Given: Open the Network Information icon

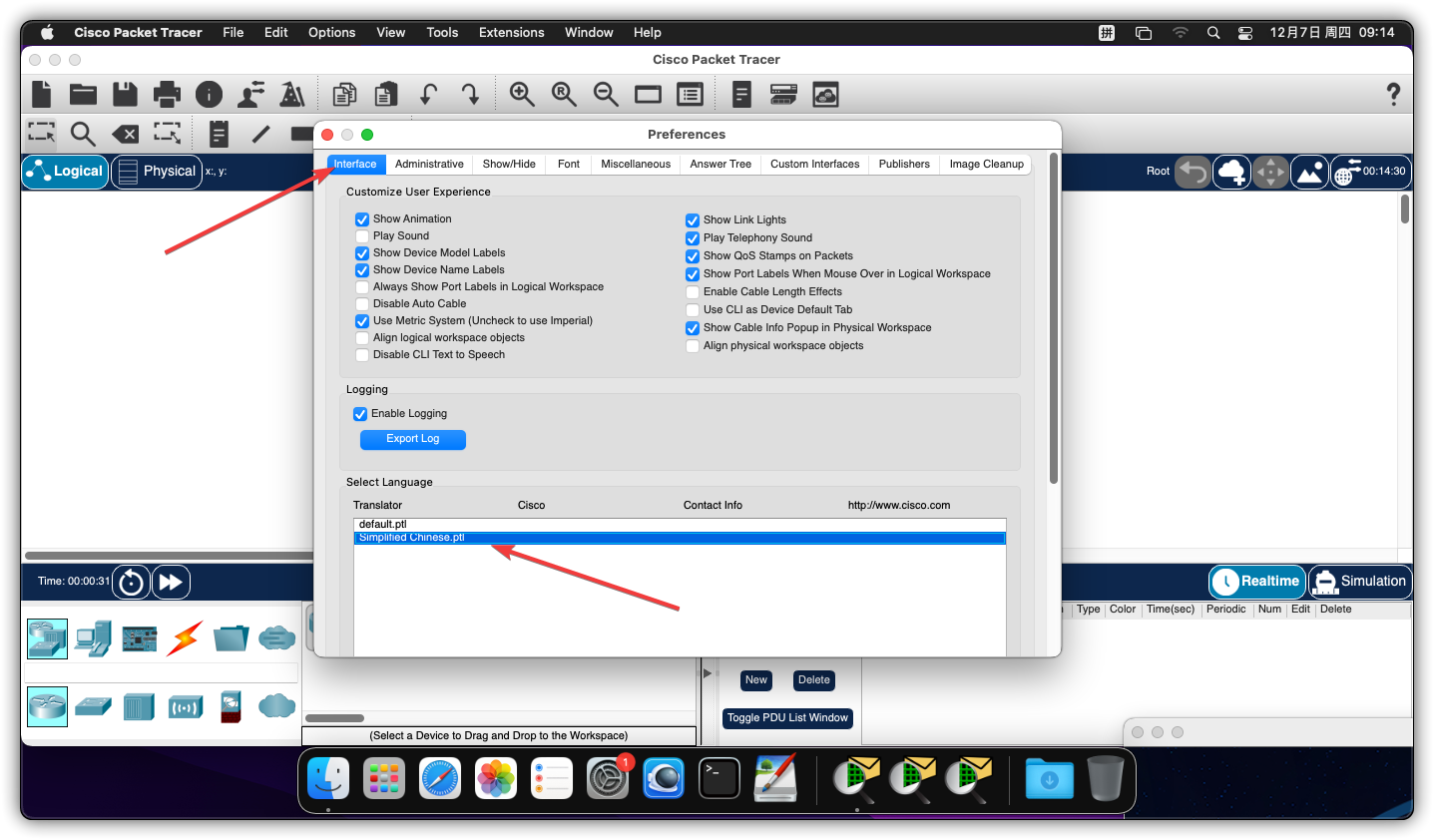Looking at the screenshot, I should [209, 95].
